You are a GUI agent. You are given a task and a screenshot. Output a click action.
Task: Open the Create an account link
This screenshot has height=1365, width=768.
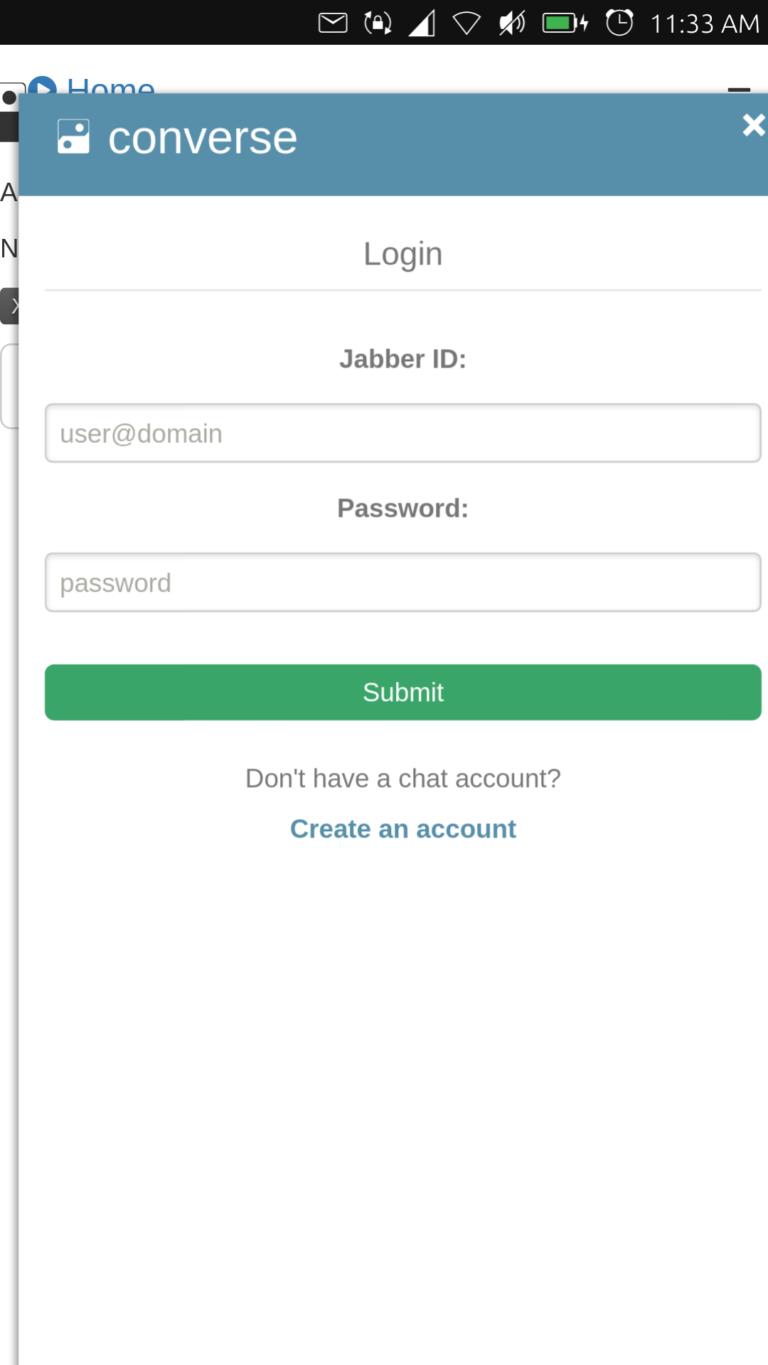403,829
